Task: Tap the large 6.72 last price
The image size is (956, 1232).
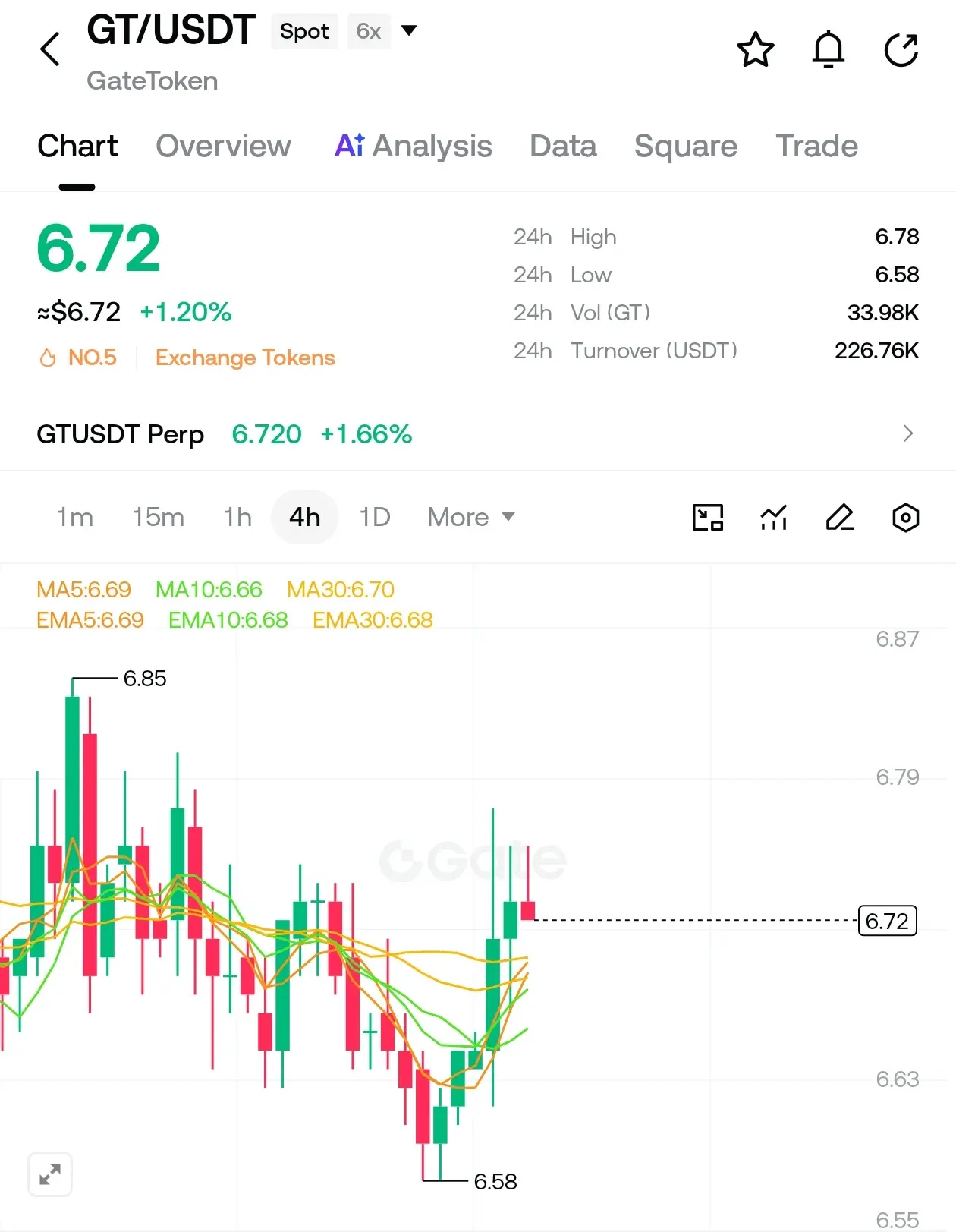Action: (x=99, y=248)
